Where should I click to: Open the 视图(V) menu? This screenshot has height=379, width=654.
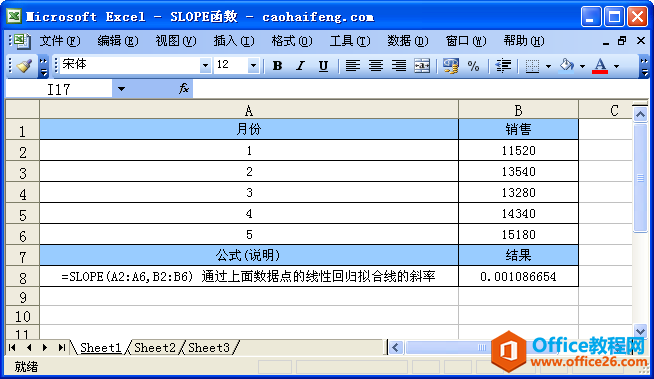(x=176, y=41)
